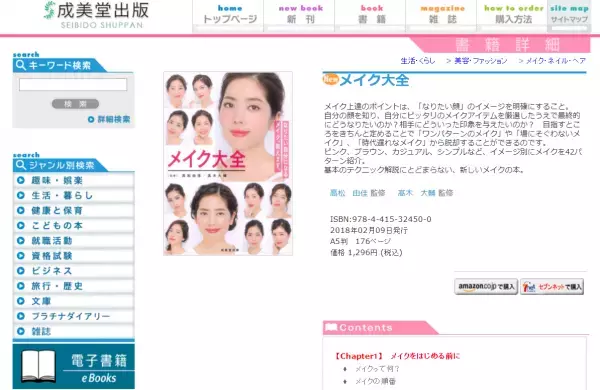
Task: Open the magazine 雑誌 tab
Action: pyautogui.click(x=442, y=15)
